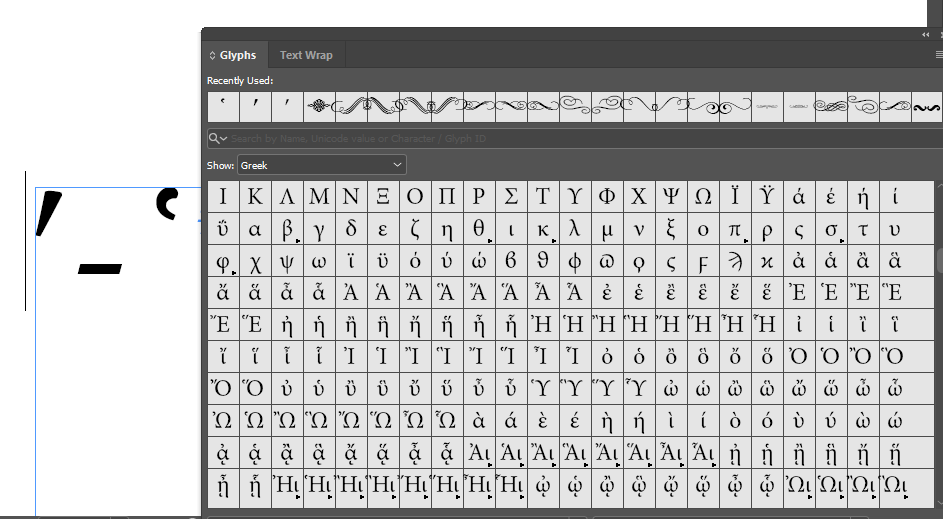Select capital X (Chi) glyph
The image size is (943, 519).
coord(639,197)
